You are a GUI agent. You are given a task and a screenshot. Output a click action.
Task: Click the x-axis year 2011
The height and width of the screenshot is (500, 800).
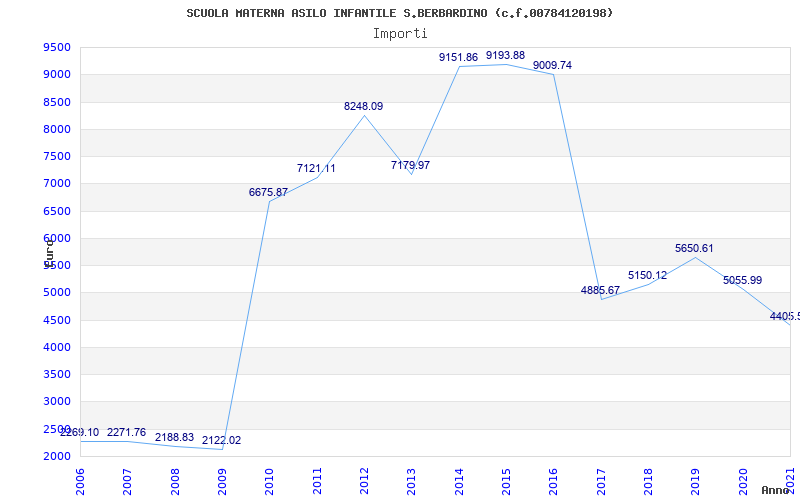(x=317, y=482)
